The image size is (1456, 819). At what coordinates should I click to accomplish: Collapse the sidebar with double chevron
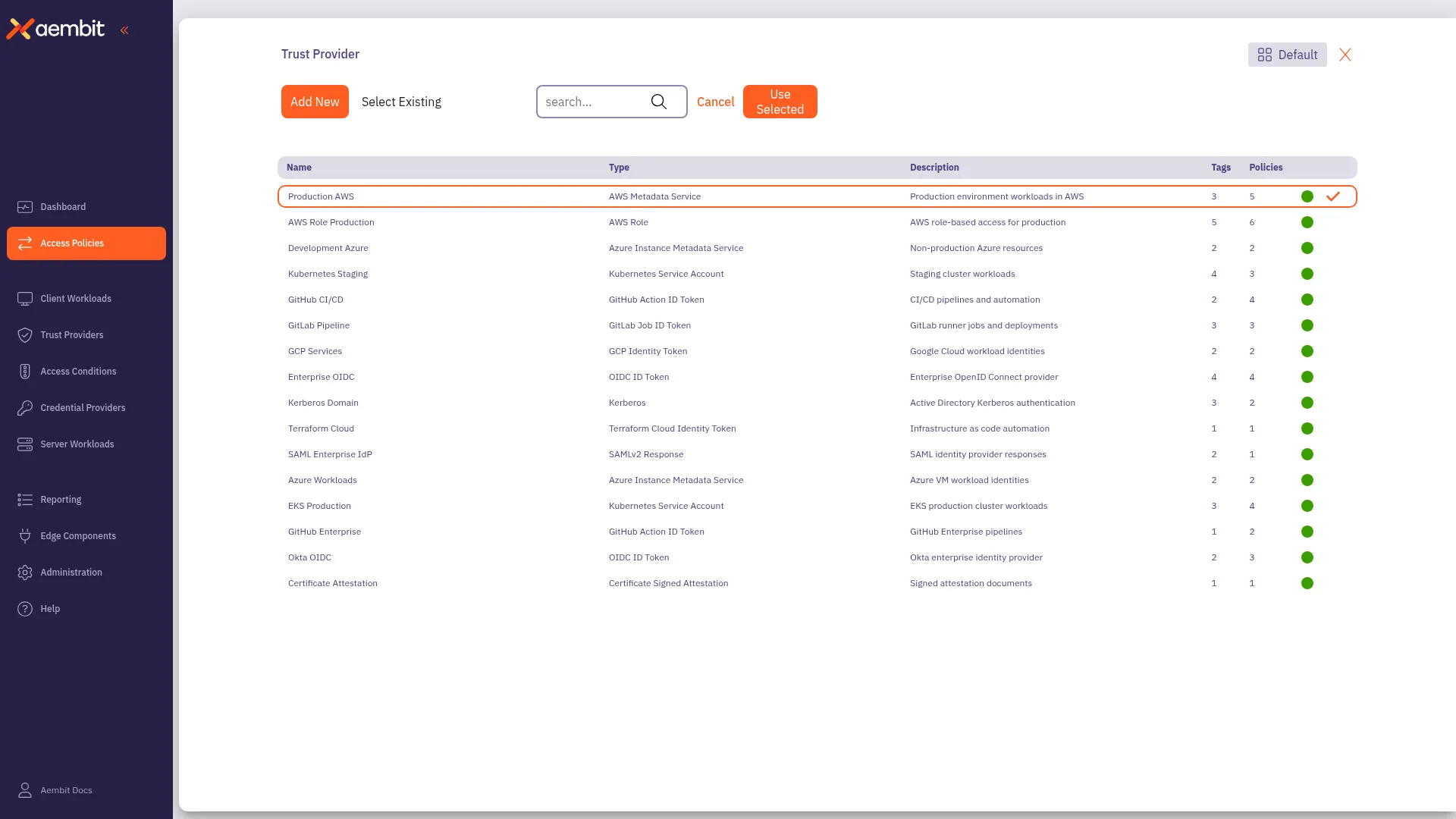pos(124,30)
